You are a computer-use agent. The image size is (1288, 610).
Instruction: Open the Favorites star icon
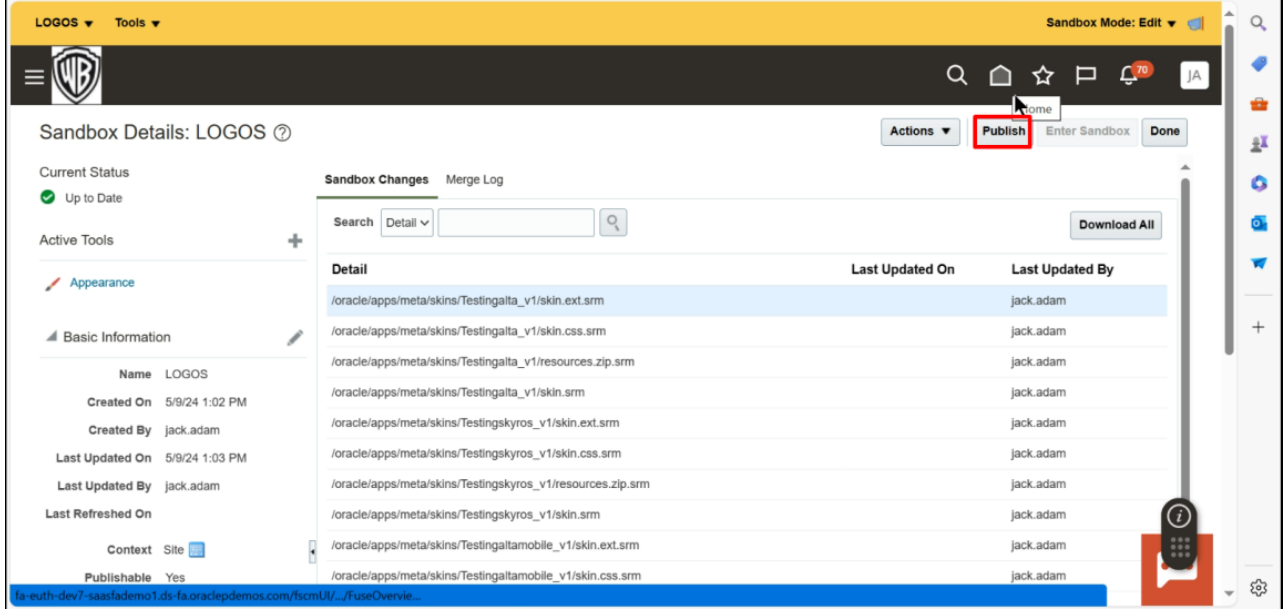(1042, 74)
